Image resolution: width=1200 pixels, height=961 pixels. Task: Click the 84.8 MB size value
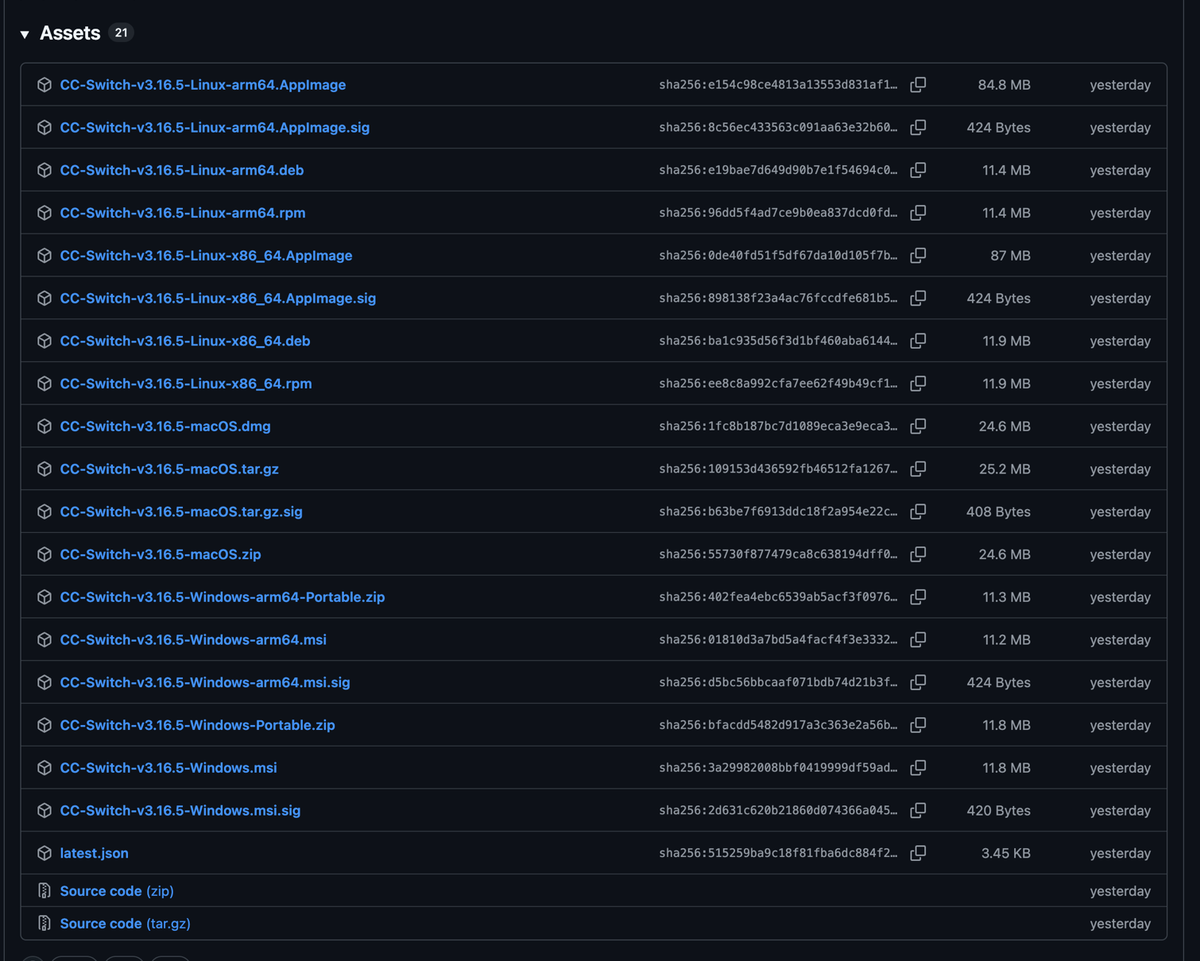point(1004,85)
